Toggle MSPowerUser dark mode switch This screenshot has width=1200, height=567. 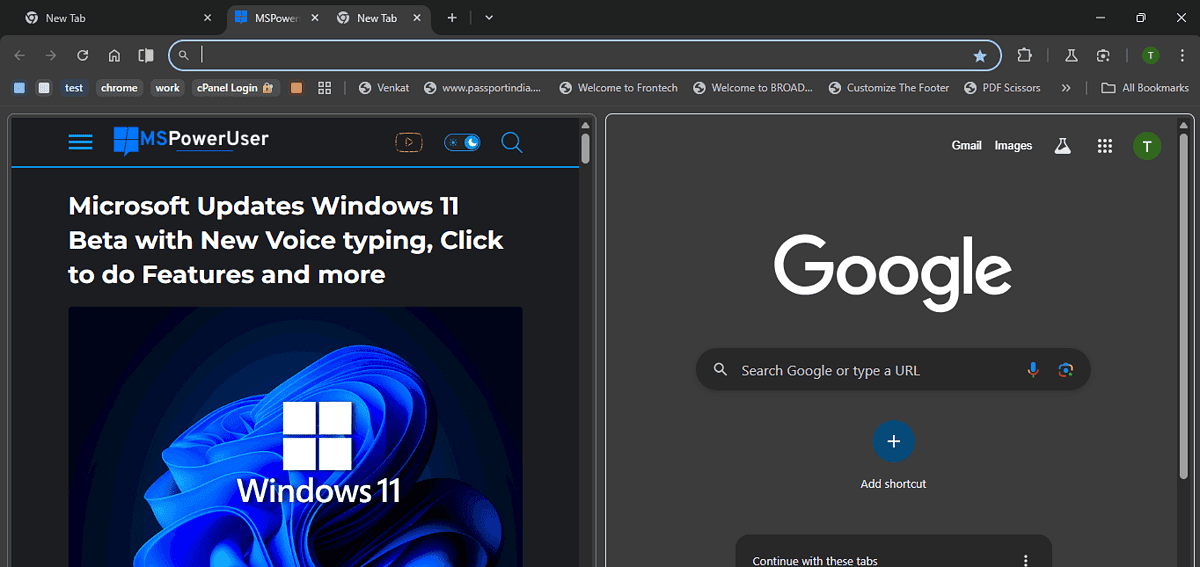[463, 142]
